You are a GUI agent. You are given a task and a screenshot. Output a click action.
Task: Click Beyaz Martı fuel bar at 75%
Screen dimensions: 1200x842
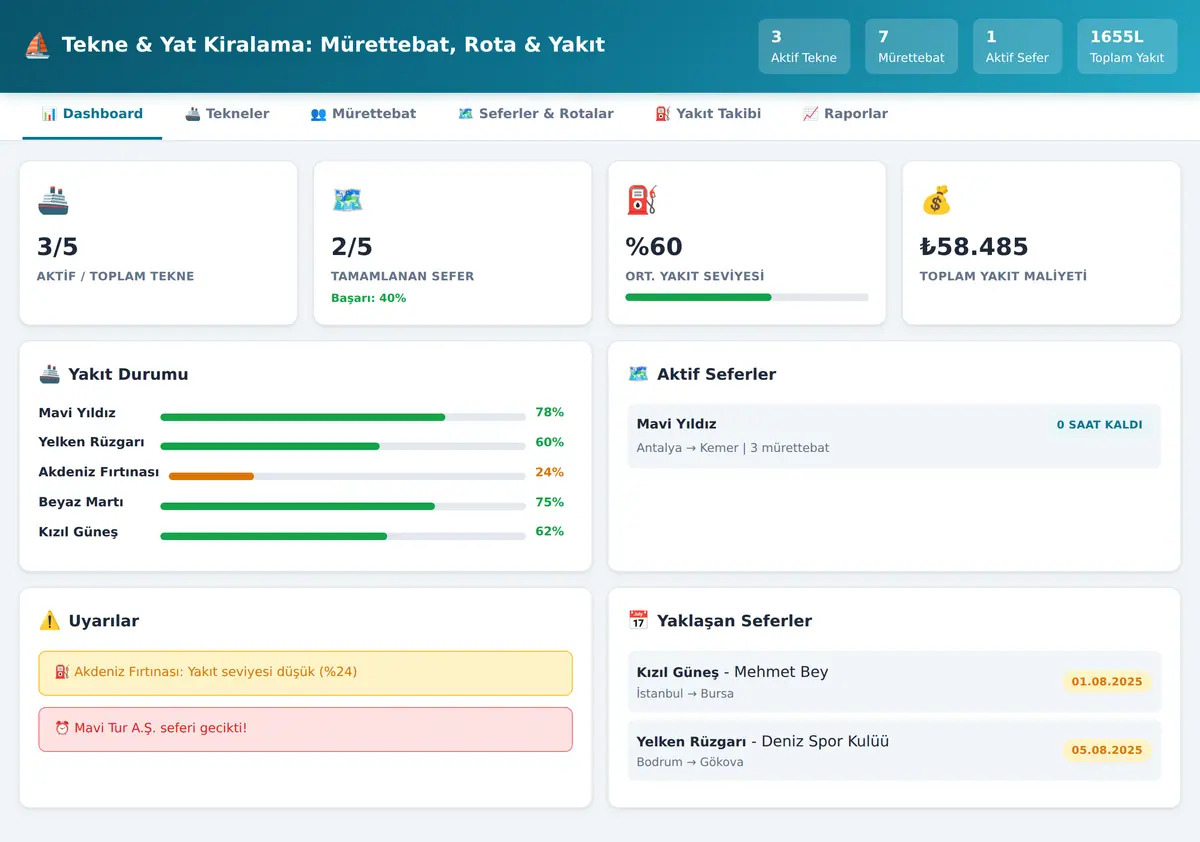pyautogui.click(x=343, y=506)
